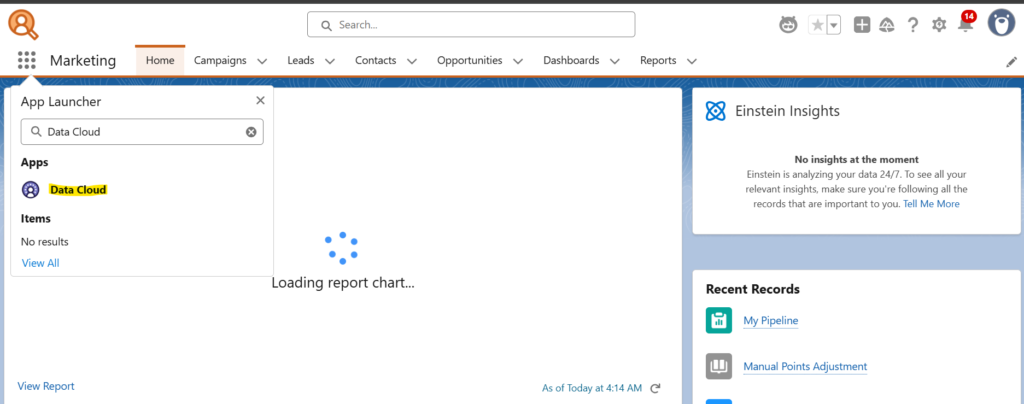This screenshot has height=404, width=1024.
Task: Click the Data Cloud app icon
Action: (x=31, y=190)
